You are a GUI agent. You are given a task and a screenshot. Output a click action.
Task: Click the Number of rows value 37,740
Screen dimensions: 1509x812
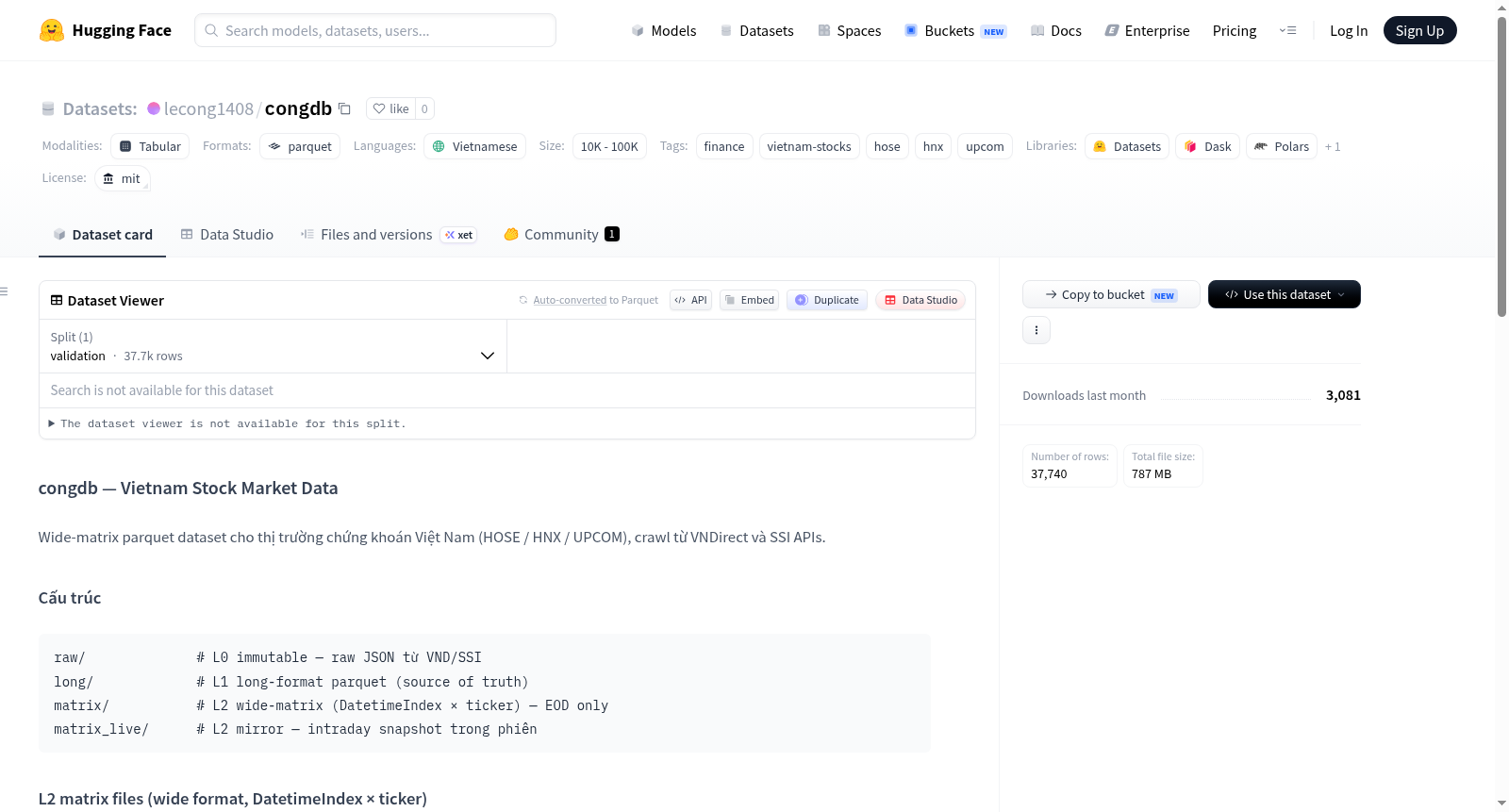click(x=1049, y=474)
